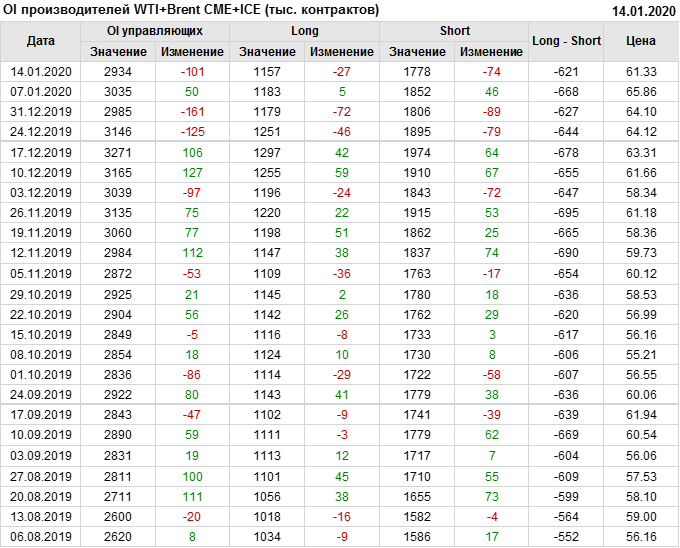Click the "Дата" column header
Image resolution: width=680 pixels, height=548 pixels.
click(41, 41)
